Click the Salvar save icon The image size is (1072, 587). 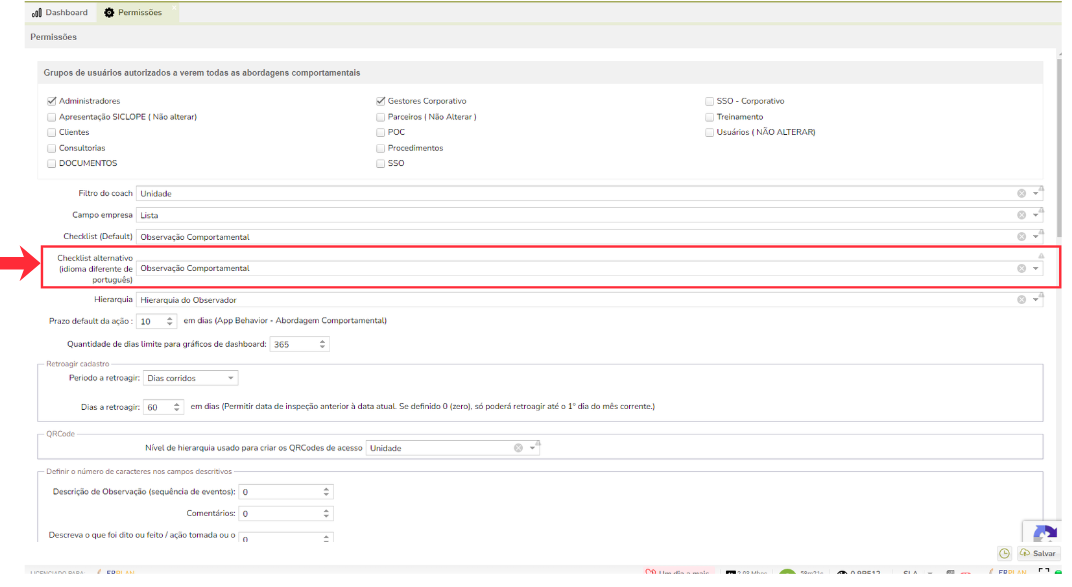pyautogui.click(x=1024, y=553)
